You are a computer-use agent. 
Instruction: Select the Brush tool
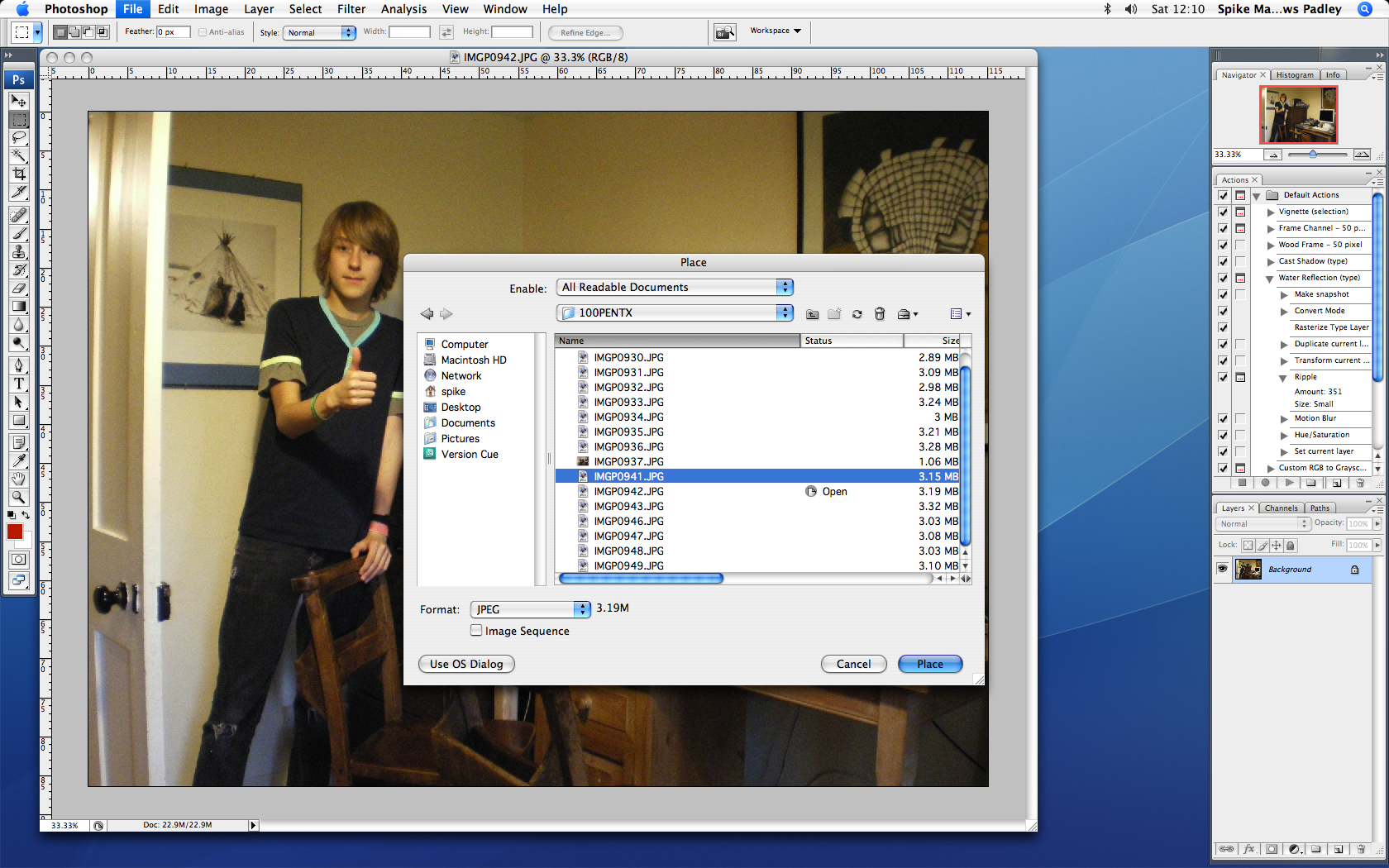pyautogui.click(x=18, y=233)
